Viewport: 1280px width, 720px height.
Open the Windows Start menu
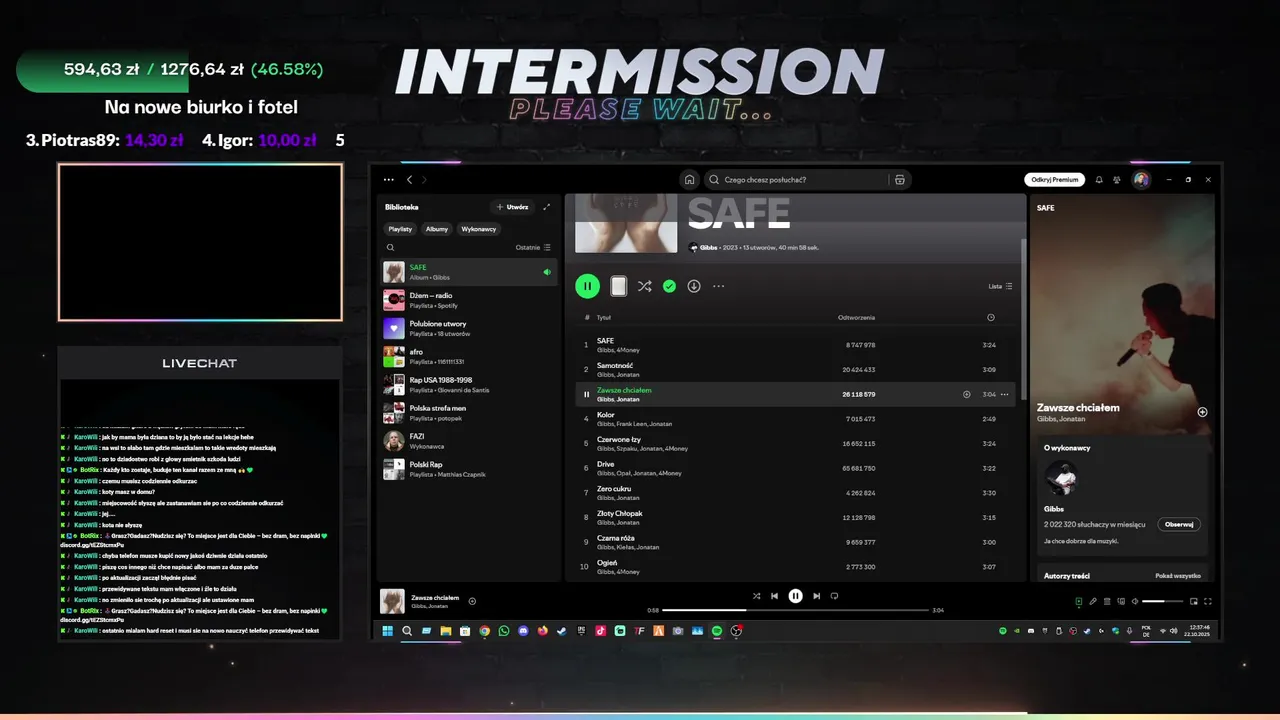387,631
